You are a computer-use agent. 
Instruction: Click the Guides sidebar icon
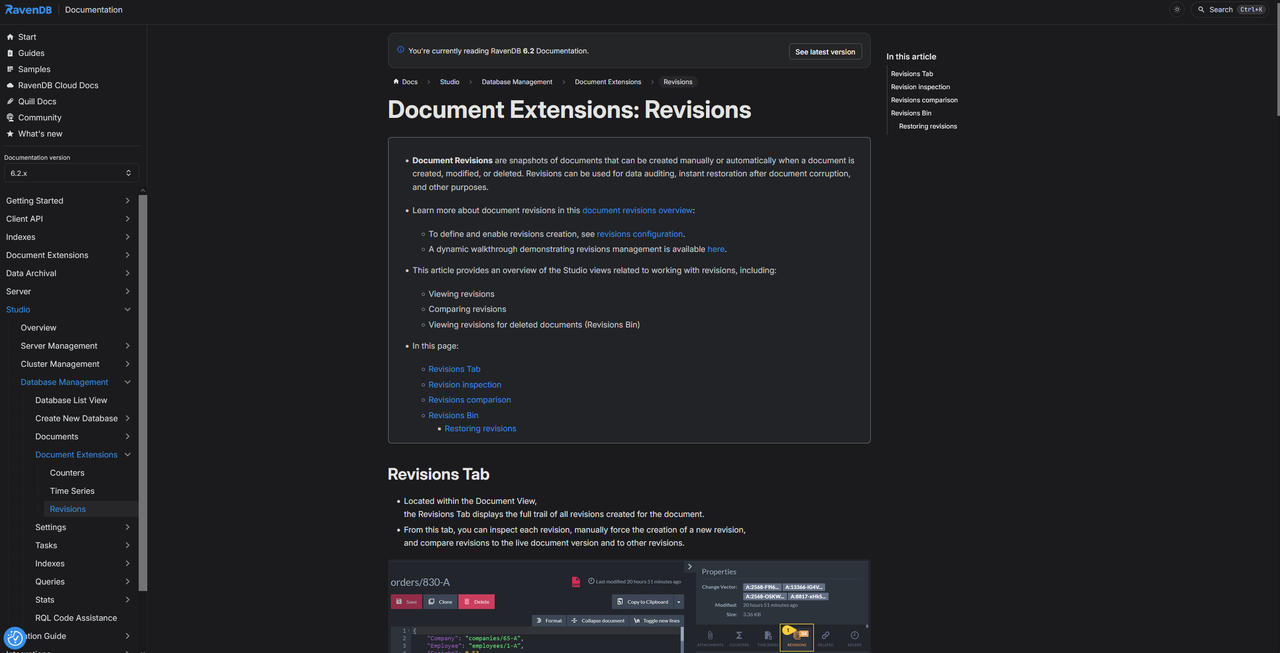[10, 53]
